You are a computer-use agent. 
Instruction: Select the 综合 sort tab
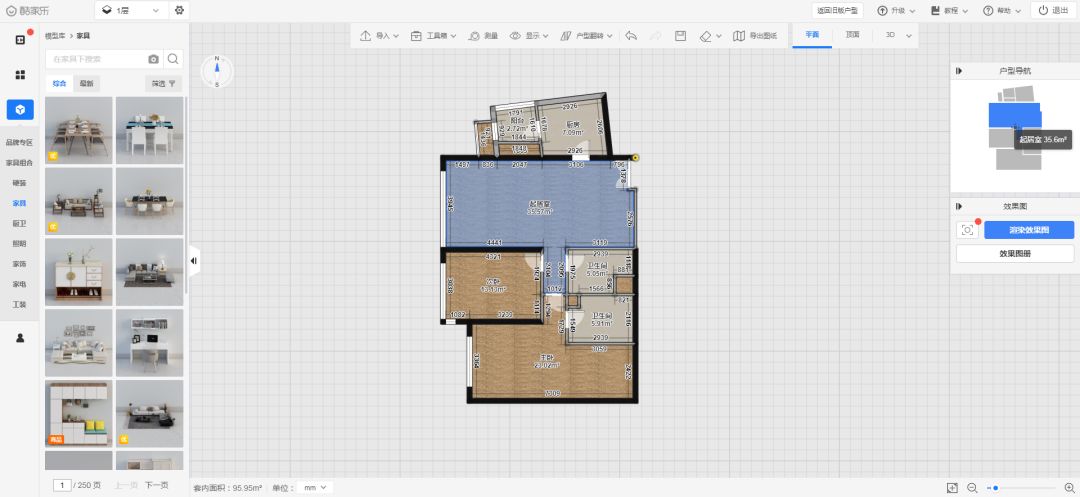point(59,84)
